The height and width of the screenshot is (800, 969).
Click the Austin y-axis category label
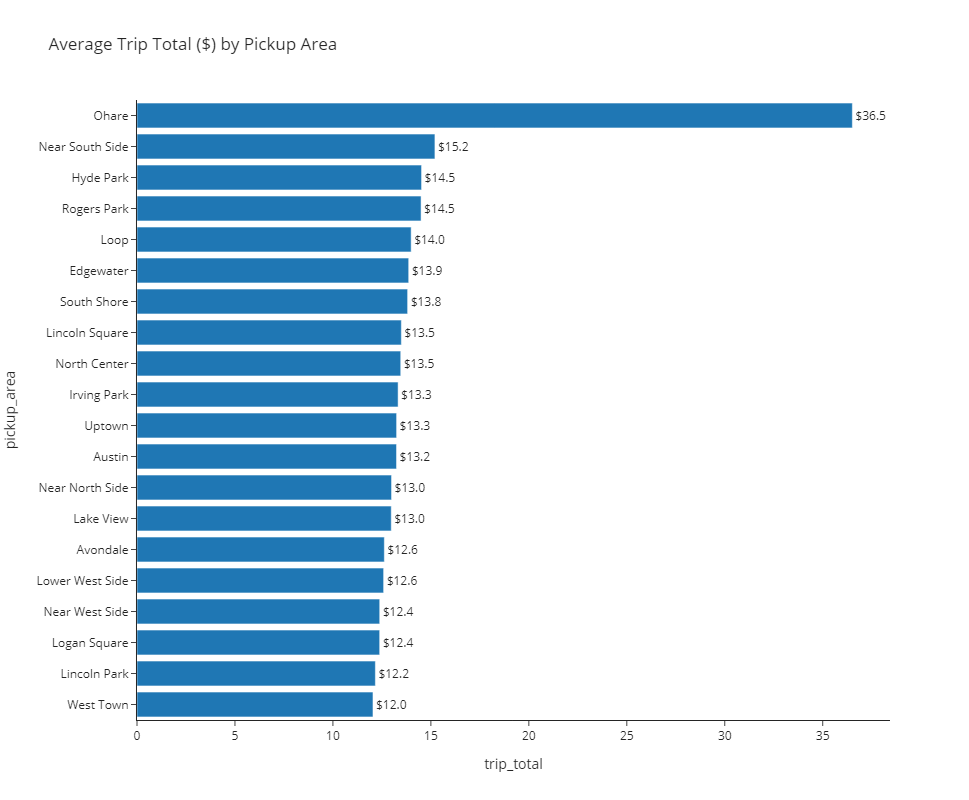109,457
